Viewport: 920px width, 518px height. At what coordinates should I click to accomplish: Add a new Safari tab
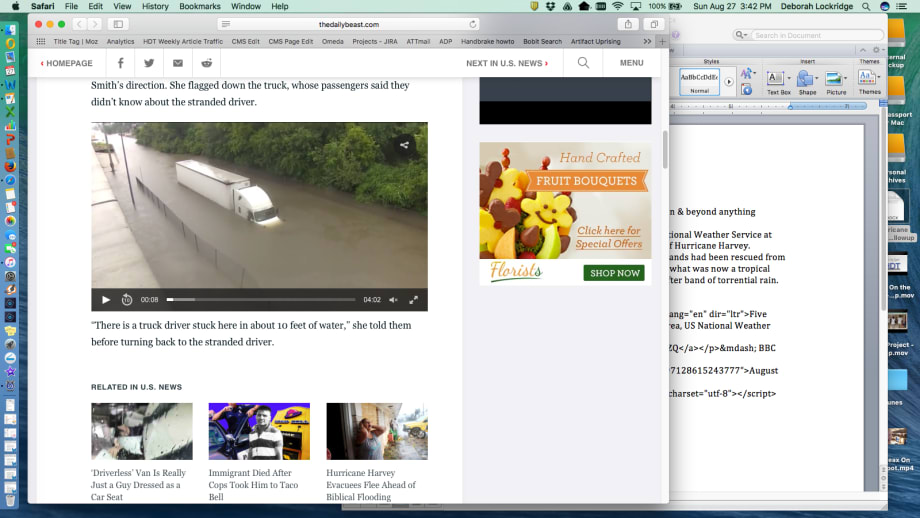coord(662,42)
